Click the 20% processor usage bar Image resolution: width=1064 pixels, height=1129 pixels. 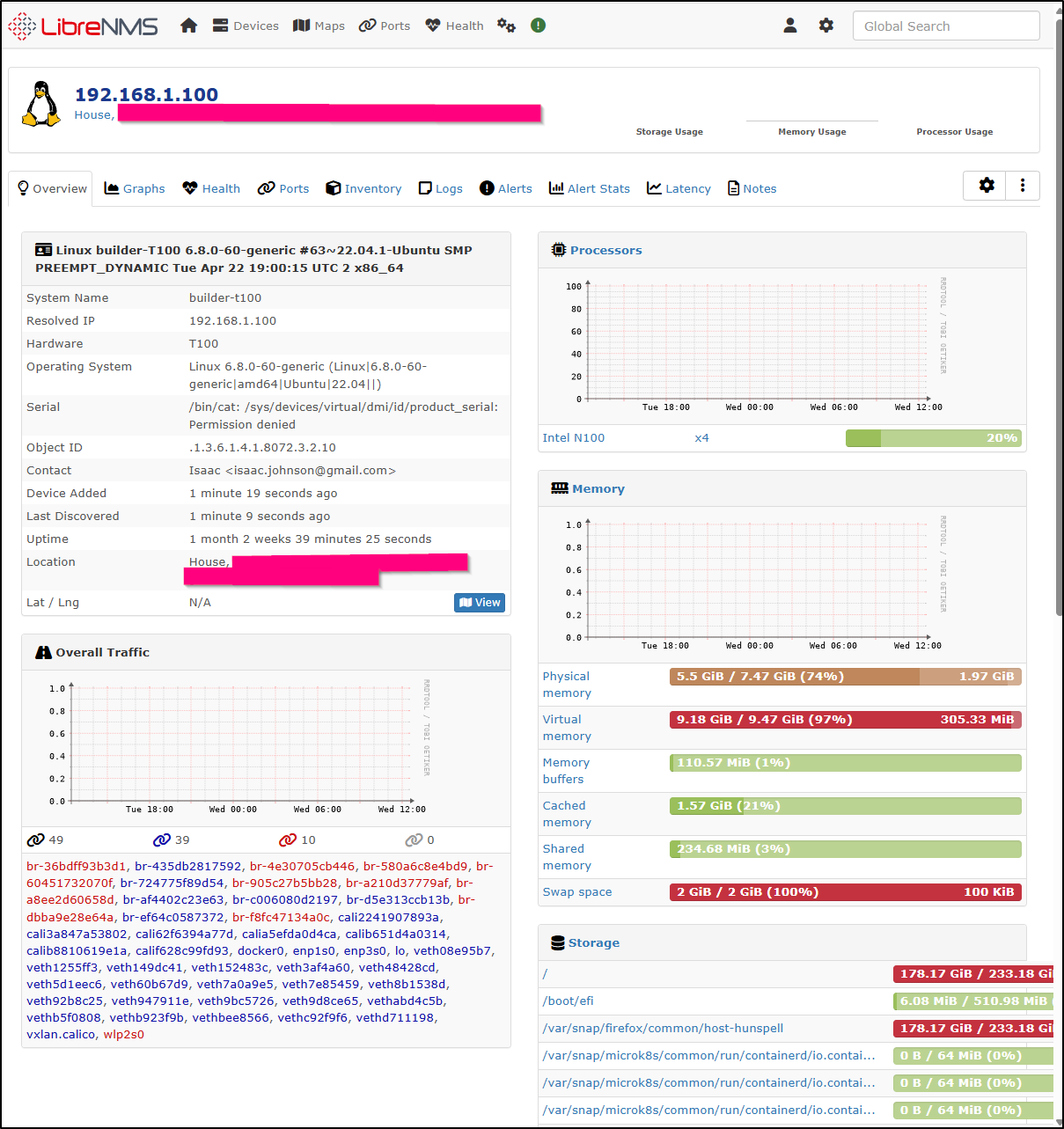934,438
